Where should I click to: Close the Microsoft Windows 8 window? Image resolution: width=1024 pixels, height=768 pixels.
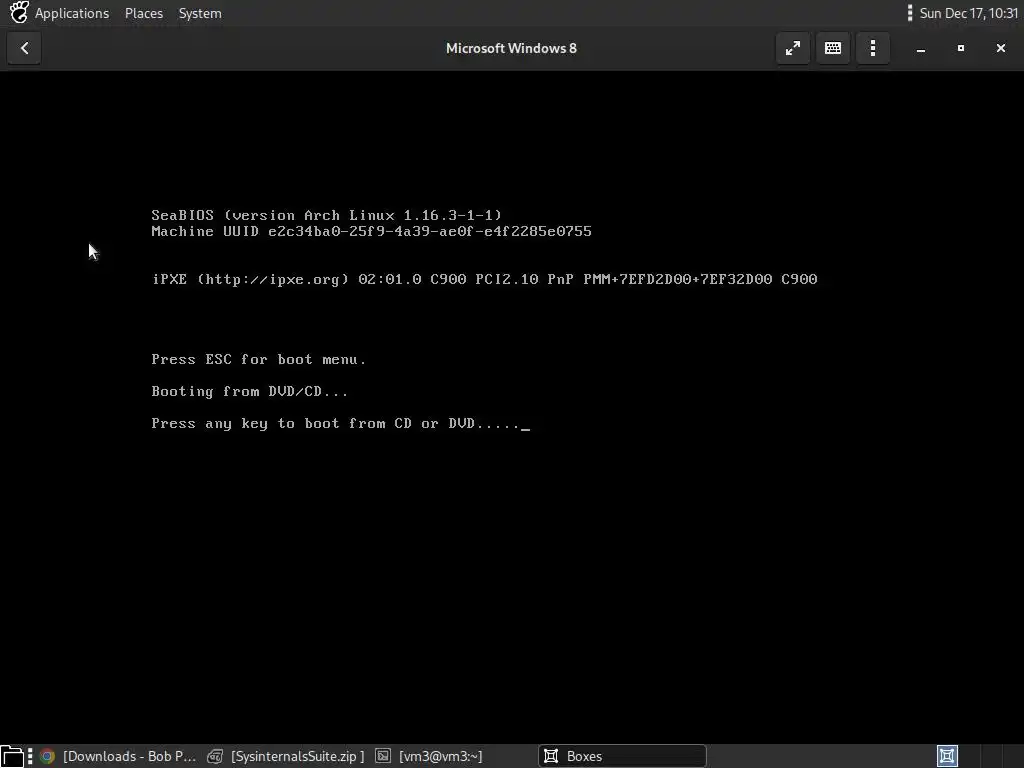(1000, 48)
